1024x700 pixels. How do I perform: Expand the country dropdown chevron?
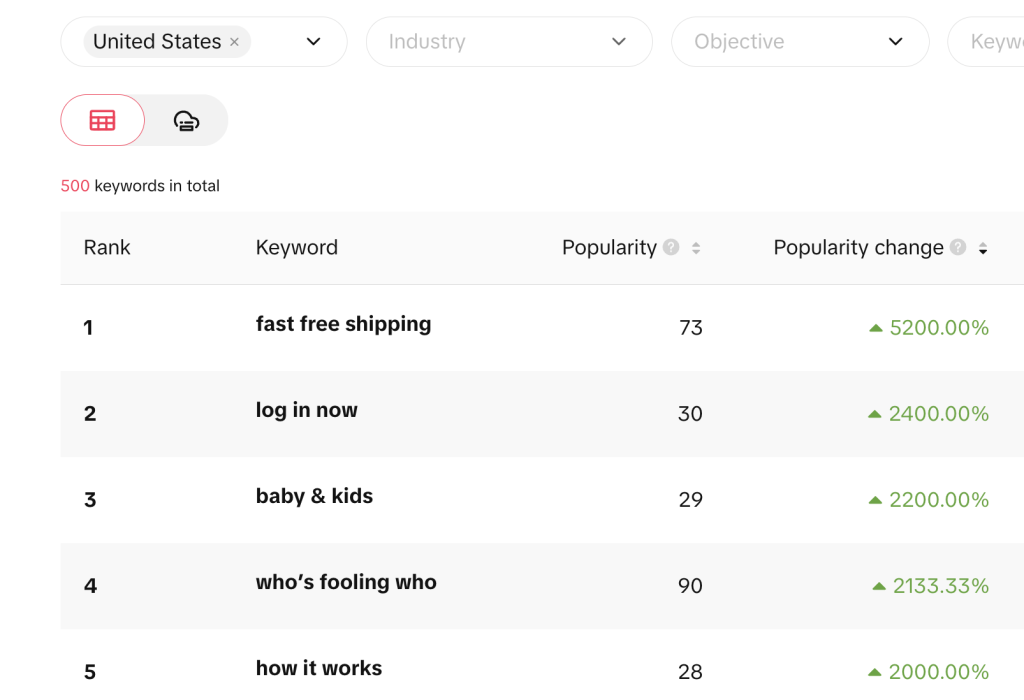313,42
